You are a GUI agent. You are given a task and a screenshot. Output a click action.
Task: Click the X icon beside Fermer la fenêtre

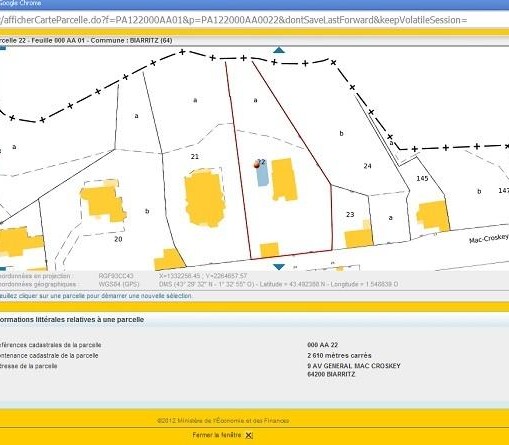pyautogui.click(x=249, y=435)
